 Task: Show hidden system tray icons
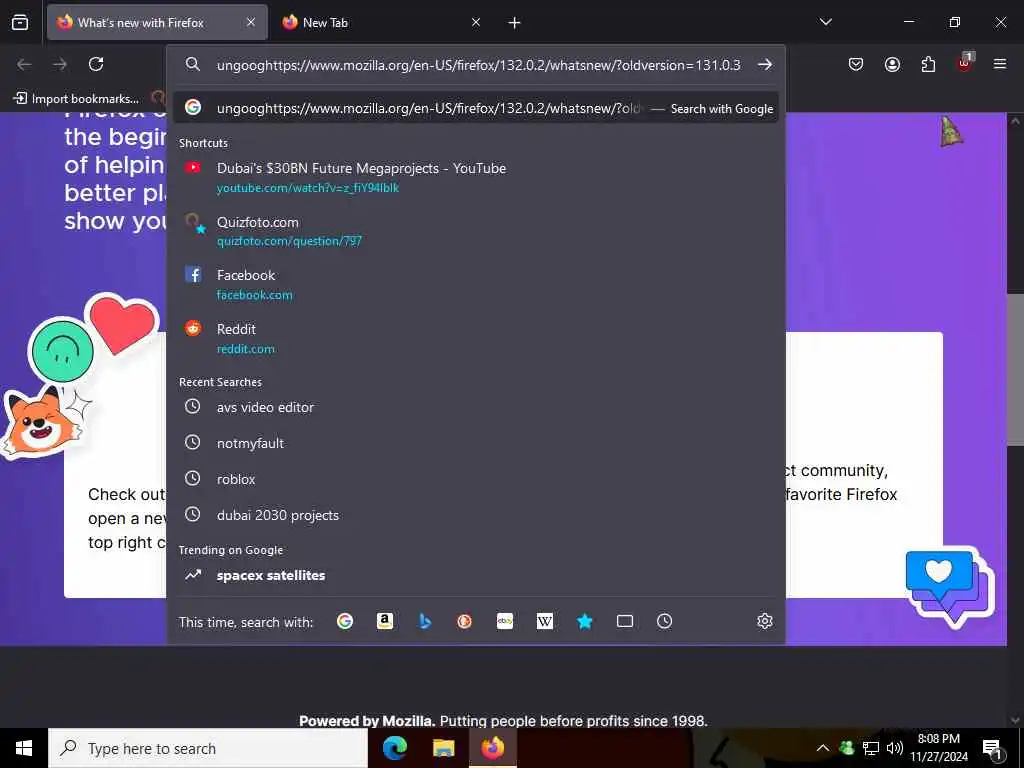tap(823, 748)
